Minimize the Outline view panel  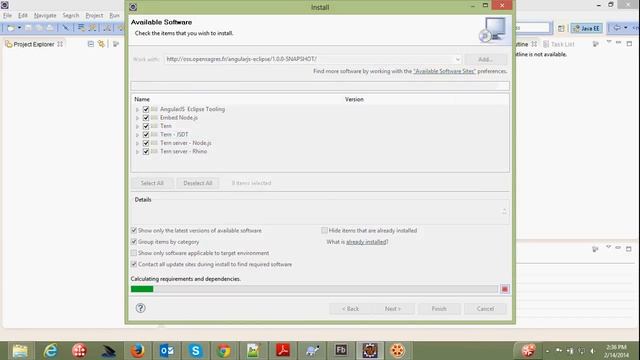618,42
